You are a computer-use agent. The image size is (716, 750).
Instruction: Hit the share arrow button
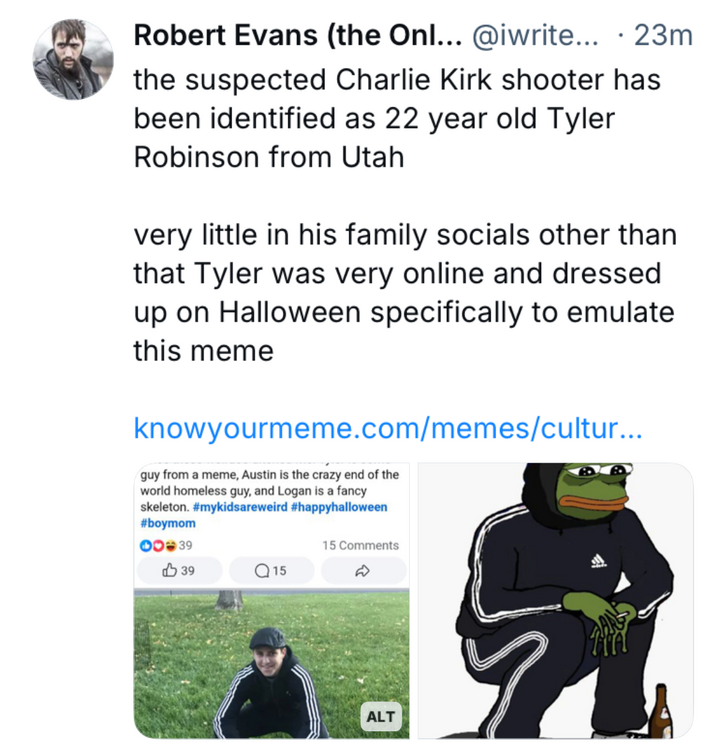tap(361, 571)
